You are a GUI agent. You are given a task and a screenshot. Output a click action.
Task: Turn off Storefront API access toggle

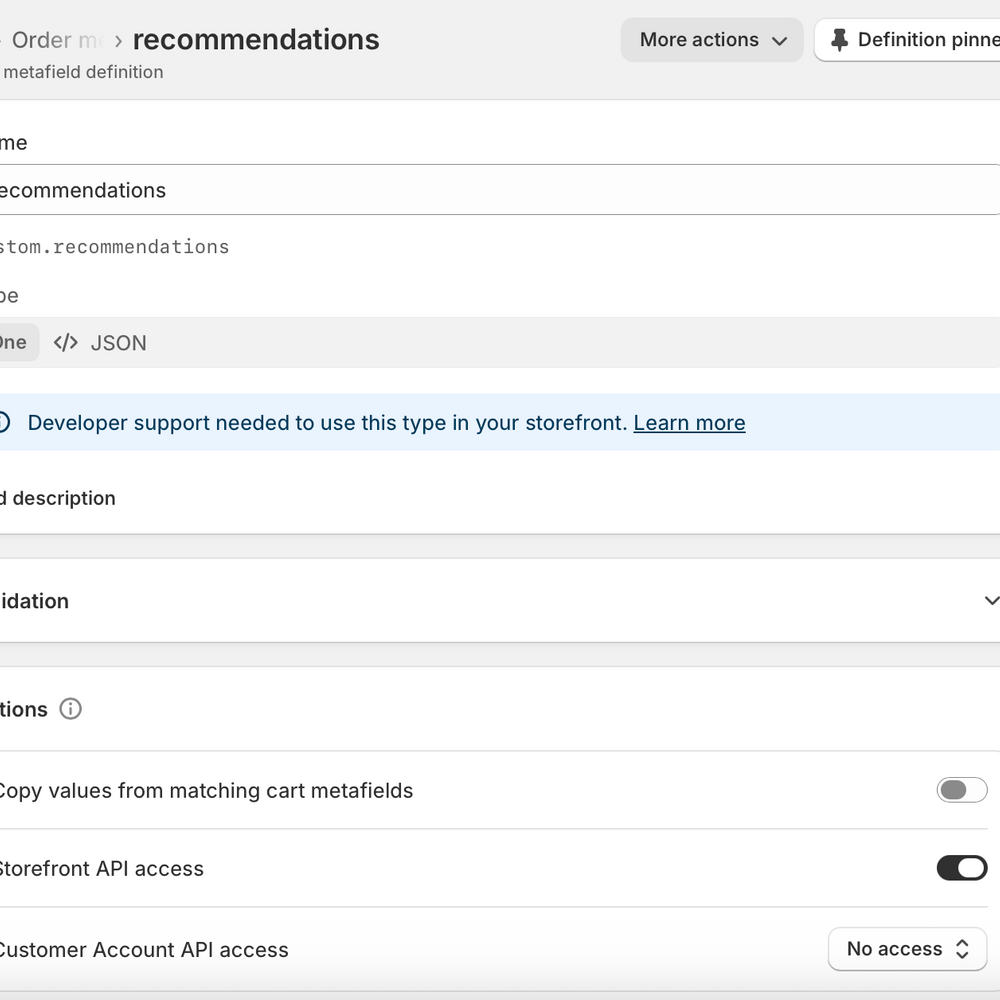click(962, 868)
